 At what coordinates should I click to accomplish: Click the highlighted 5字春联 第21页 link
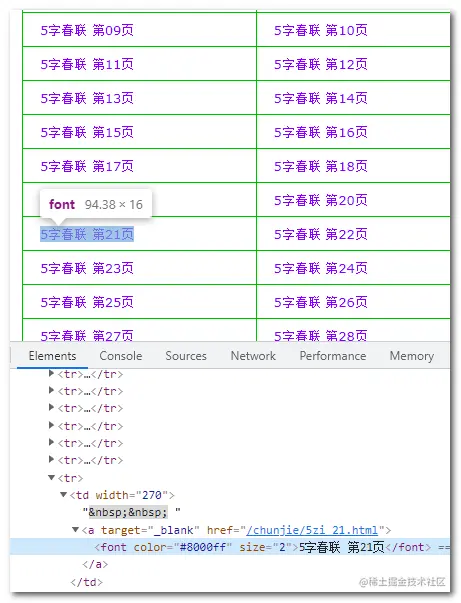coord(87,234)
